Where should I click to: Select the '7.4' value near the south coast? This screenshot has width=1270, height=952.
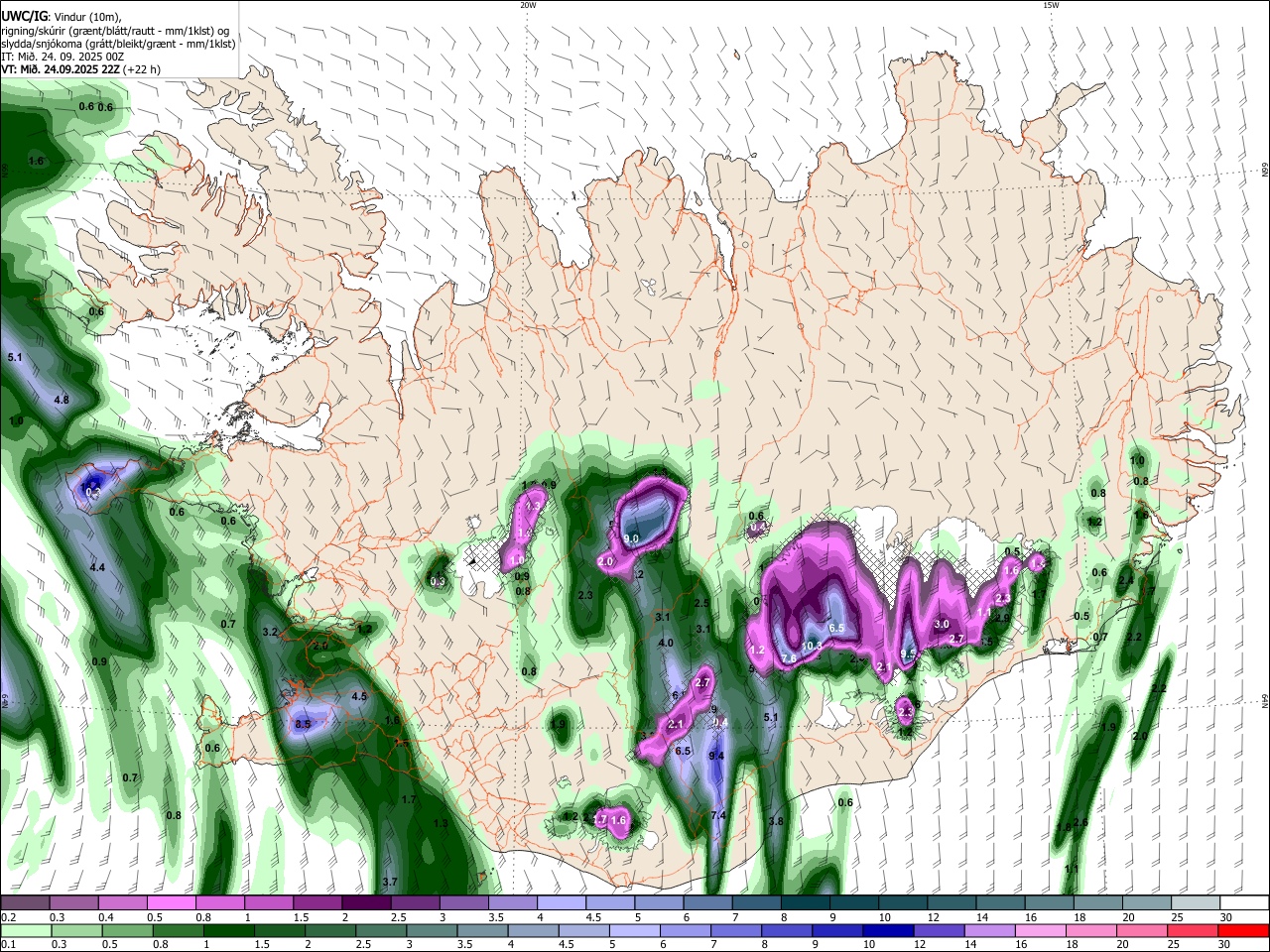pyautogui.click(x=719, y=815)
